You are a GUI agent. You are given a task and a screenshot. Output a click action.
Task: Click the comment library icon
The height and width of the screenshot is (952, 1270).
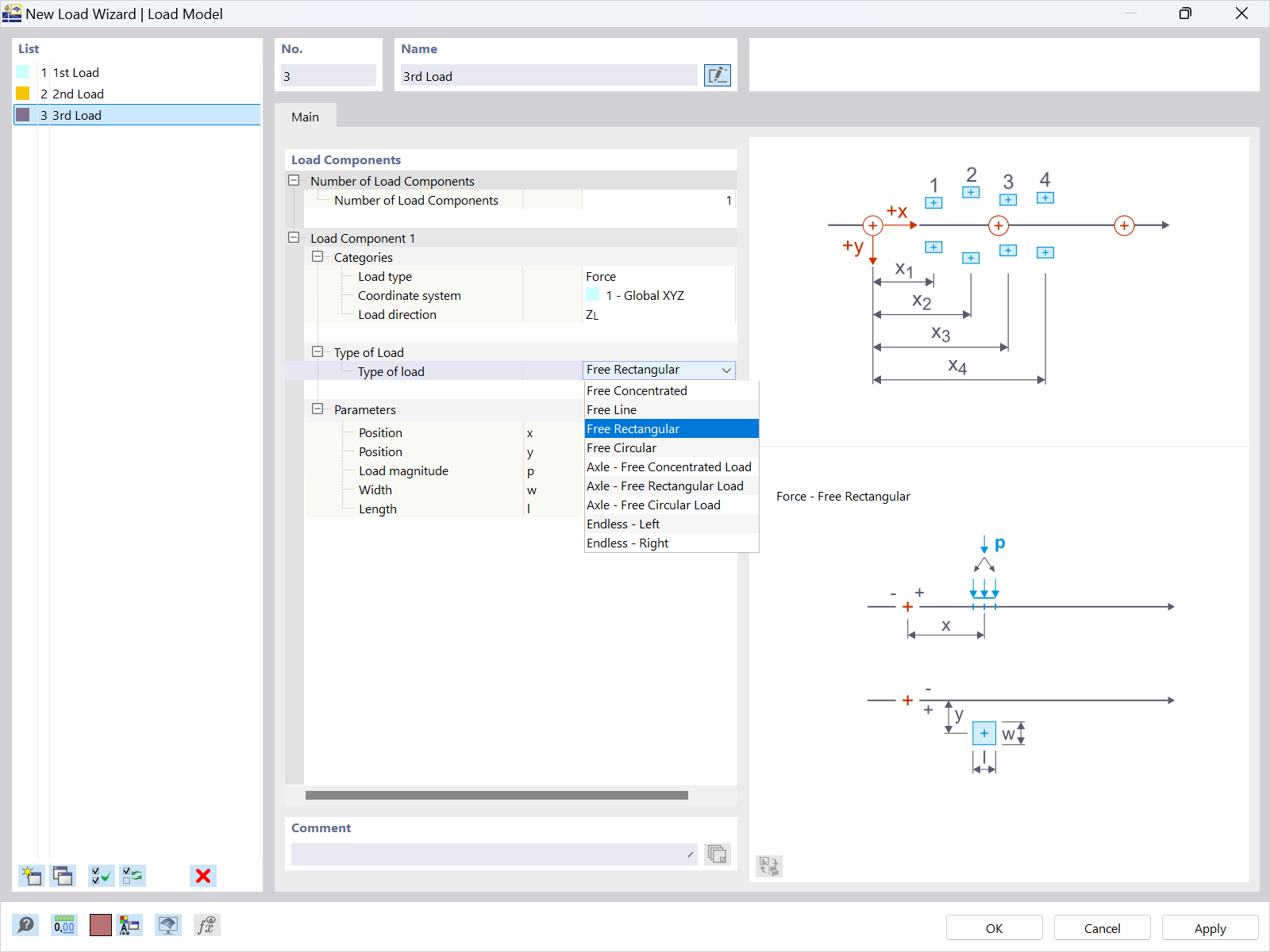[717, 854]
